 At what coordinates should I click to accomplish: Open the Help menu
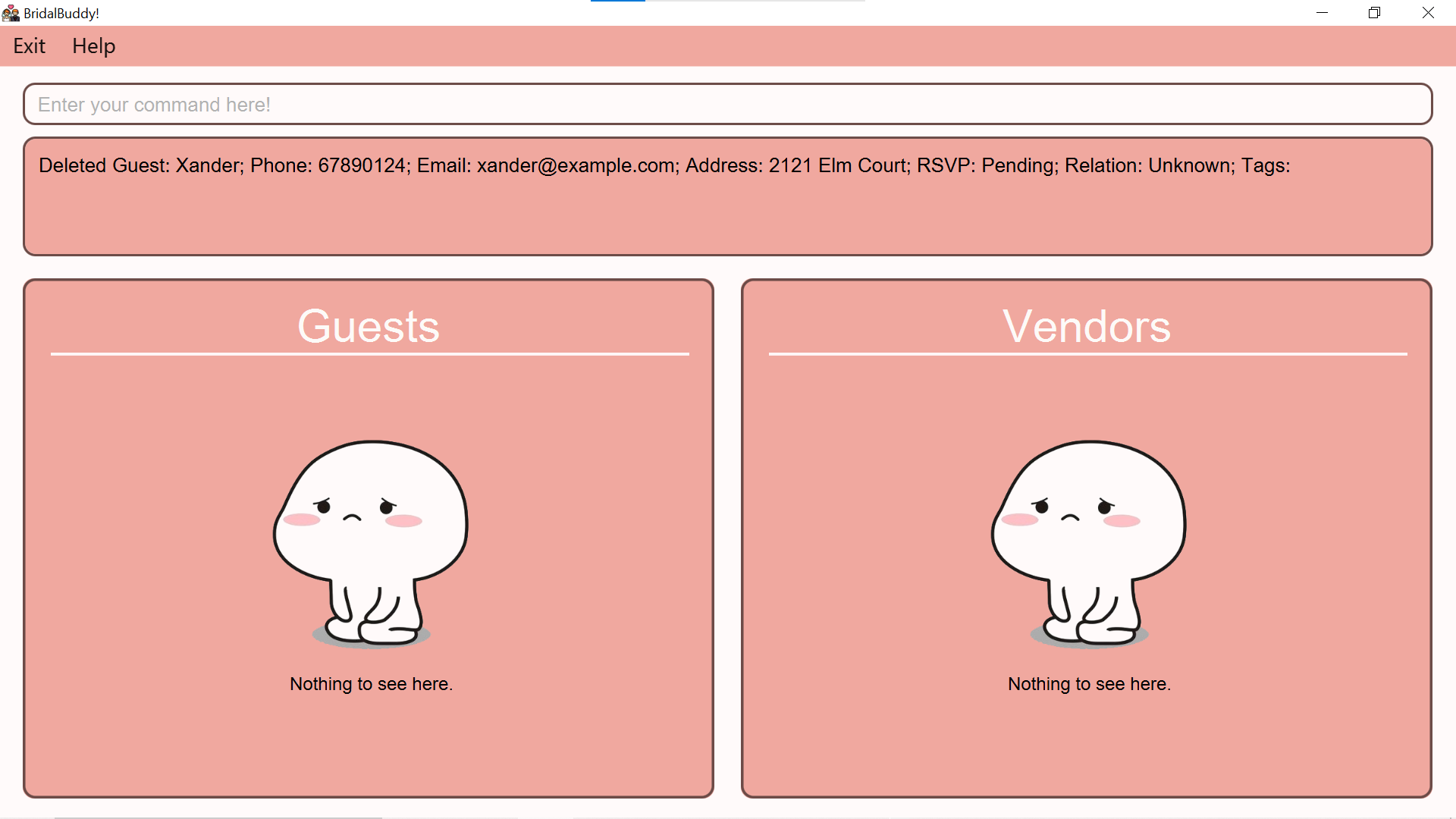pyautogui.click(x=93, y=46)
